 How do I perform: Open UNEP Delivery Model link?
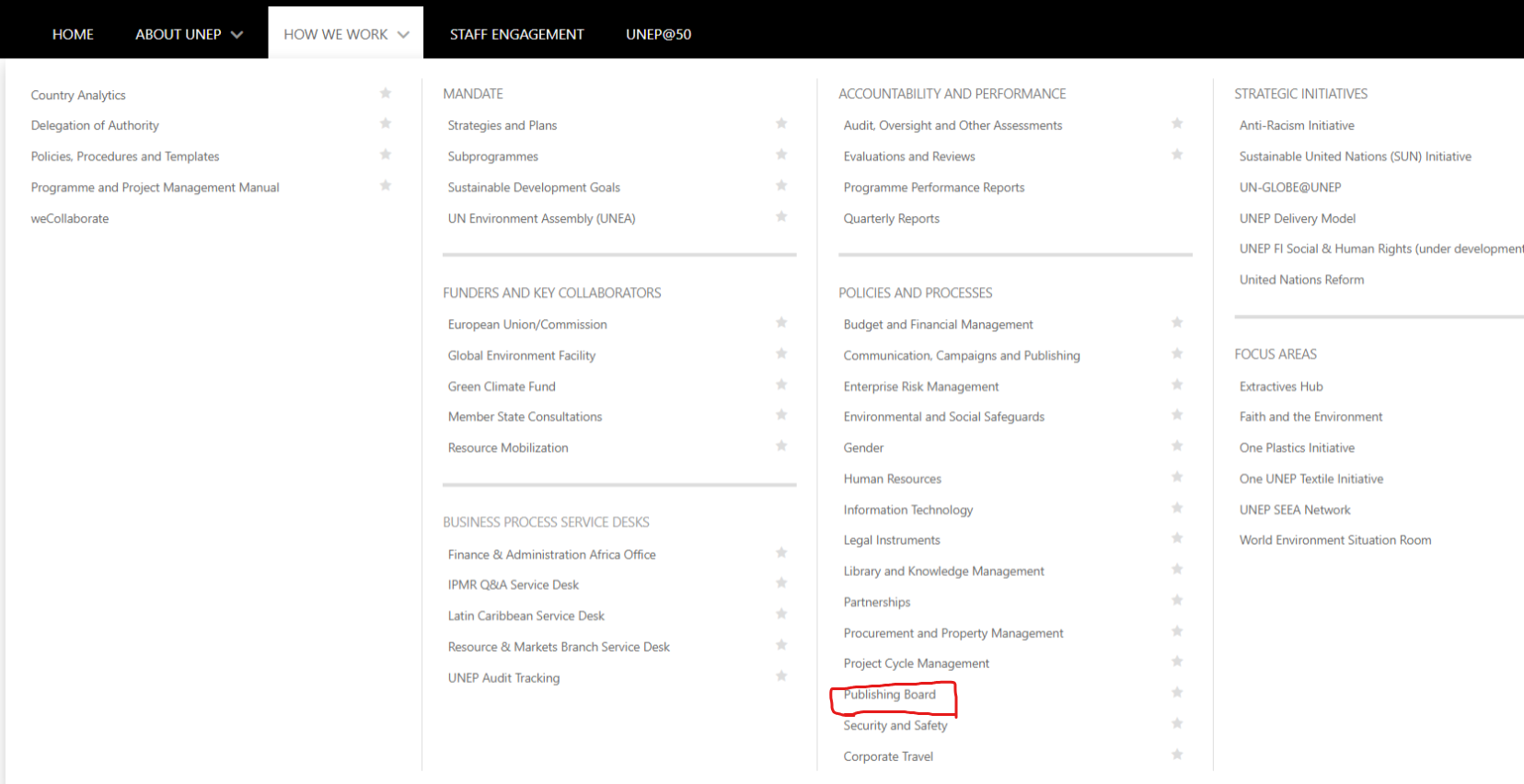point(1297,218)
